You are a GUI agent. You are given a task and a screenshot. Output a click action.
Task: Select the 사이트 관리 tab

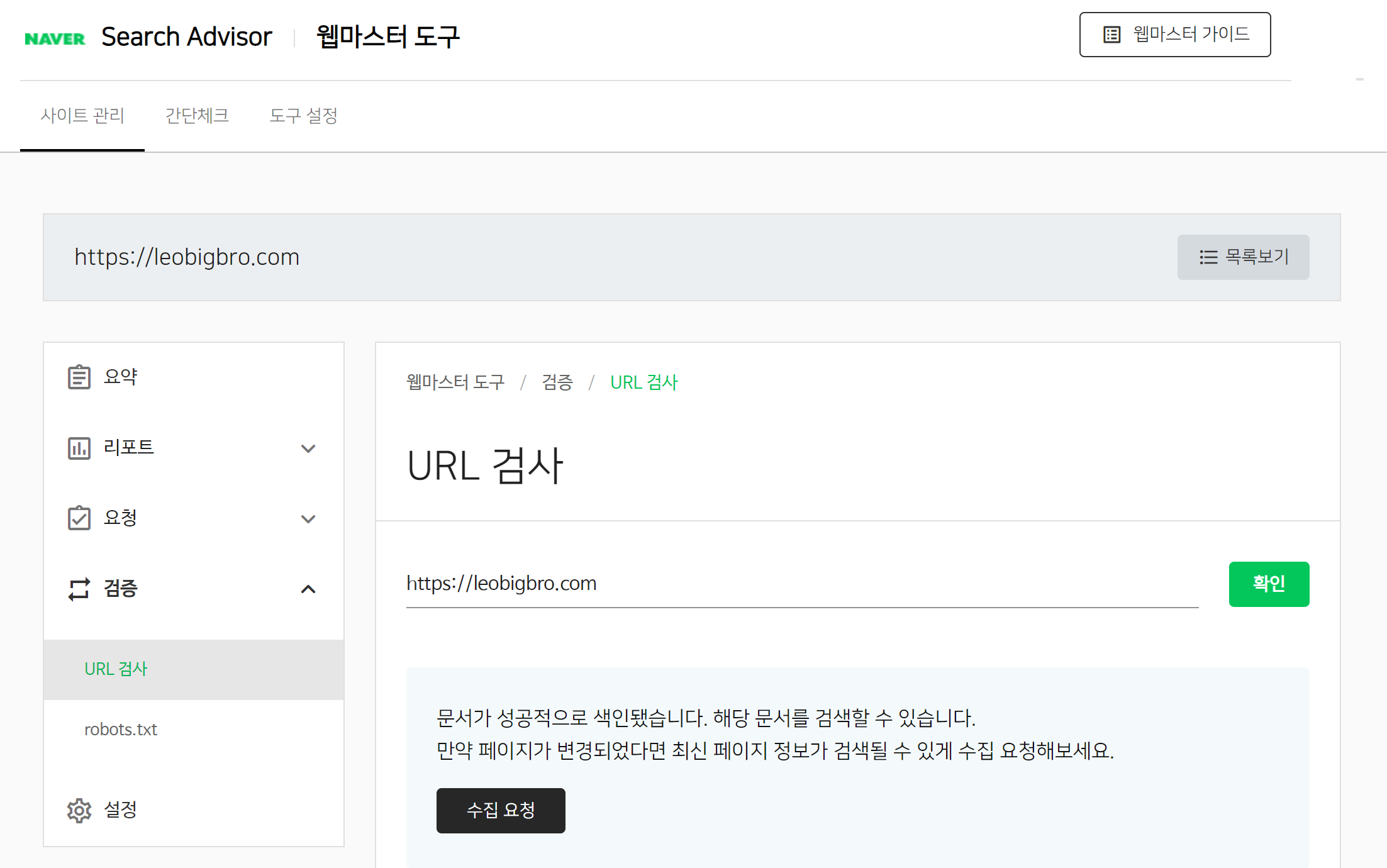tap(82, 116)
